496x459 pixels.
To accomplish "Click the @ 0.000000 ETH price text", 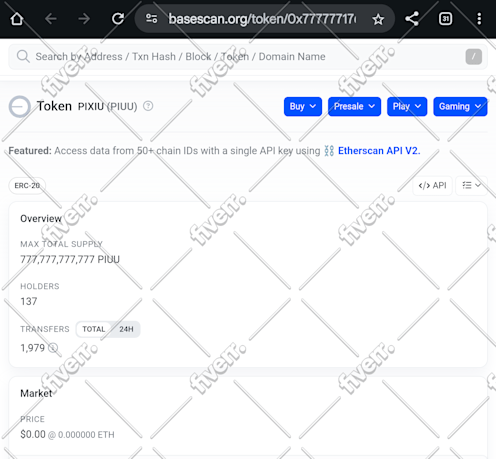I will click(x=81, y=435).
